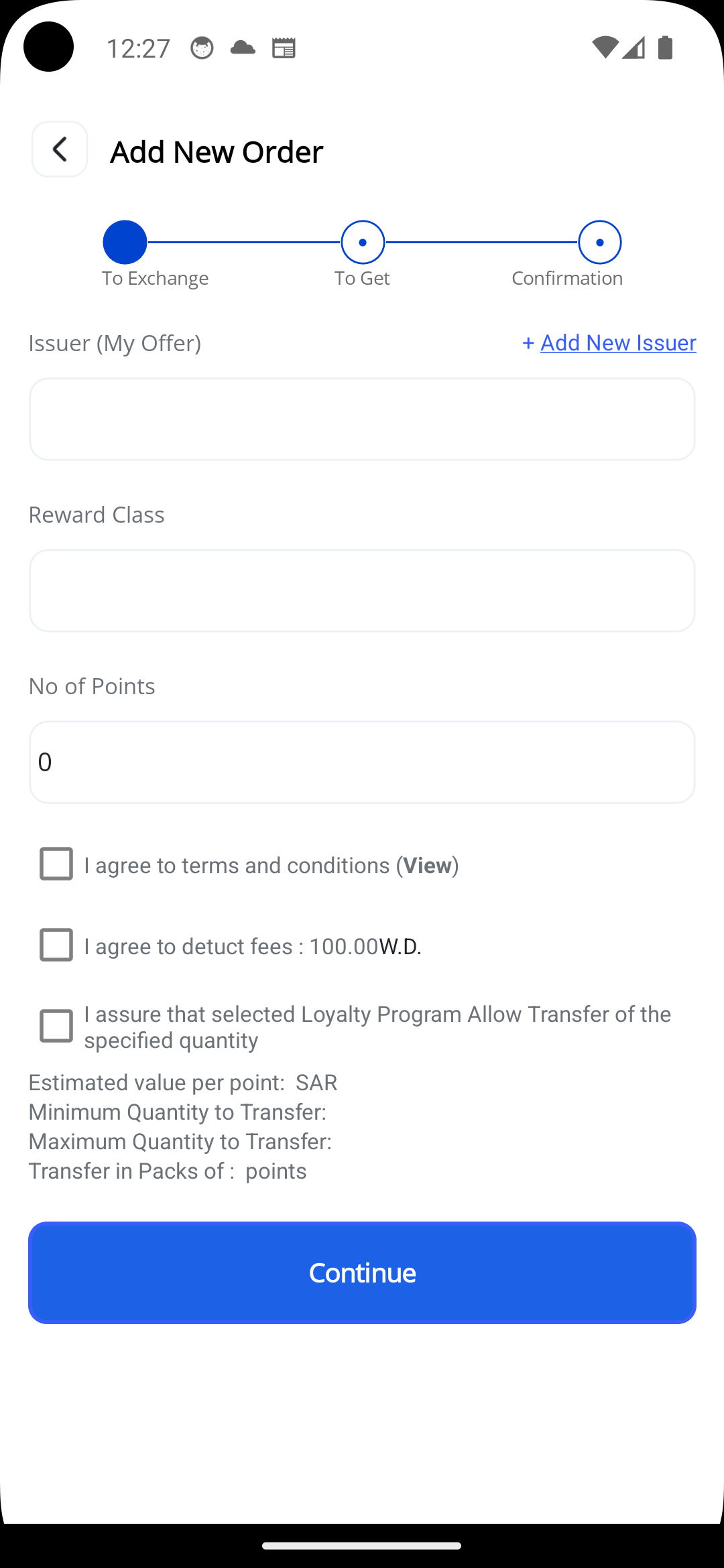Viewport: 724px width, 1568px height.
Task: Enable the agree to deduct fees checkbox
Action: tap(56, 945)
